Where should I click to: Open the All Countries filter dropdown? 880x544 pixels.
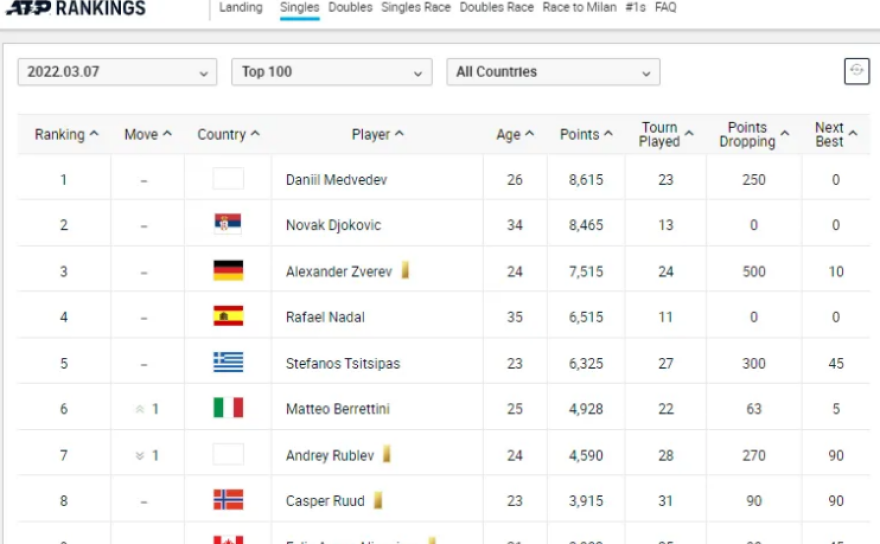point(552,72)
